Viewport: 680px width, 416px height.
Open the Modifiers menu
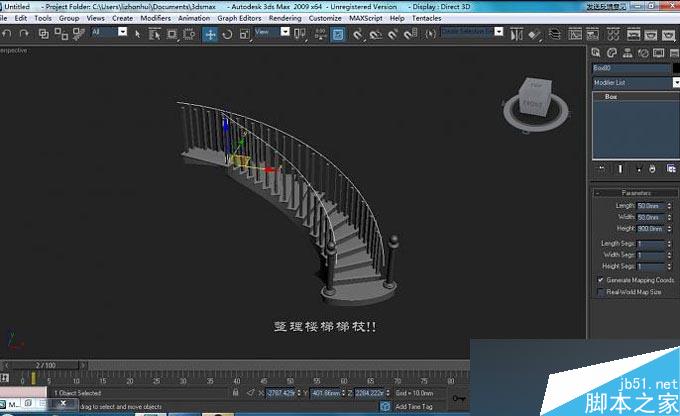pos(155,18)
